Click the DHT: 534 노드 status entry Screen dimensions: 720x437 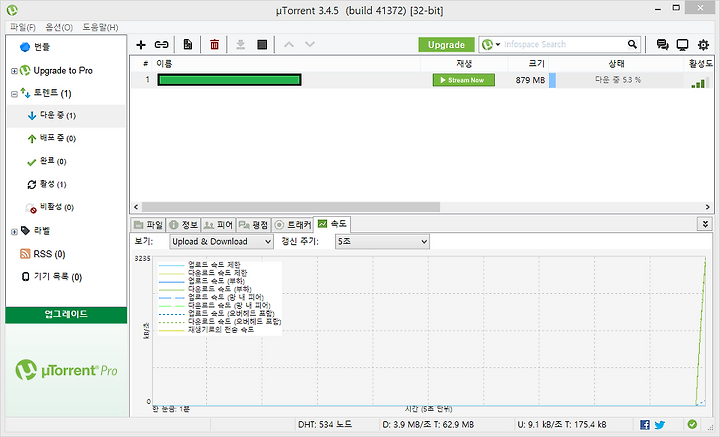(x=325, y=425)
